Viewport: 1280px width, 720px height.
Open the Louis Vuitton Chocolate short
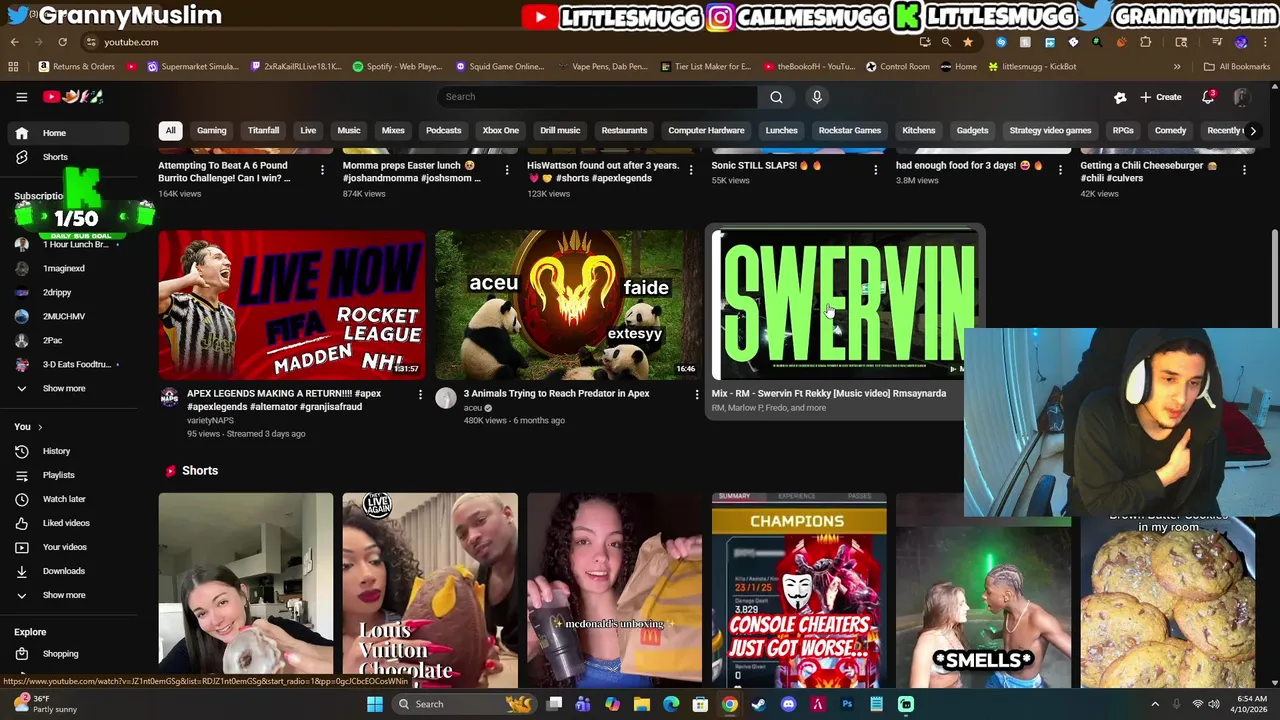click(x=430, y=590)
